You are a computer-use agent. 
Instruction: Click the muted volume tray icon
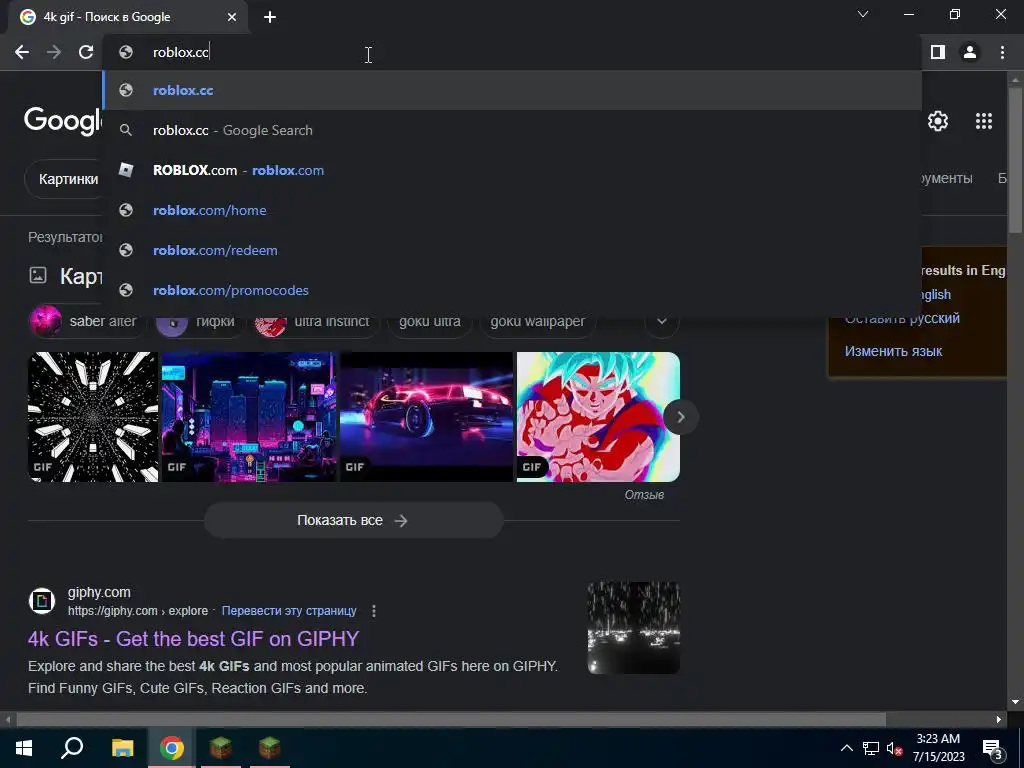click(894, 748)
